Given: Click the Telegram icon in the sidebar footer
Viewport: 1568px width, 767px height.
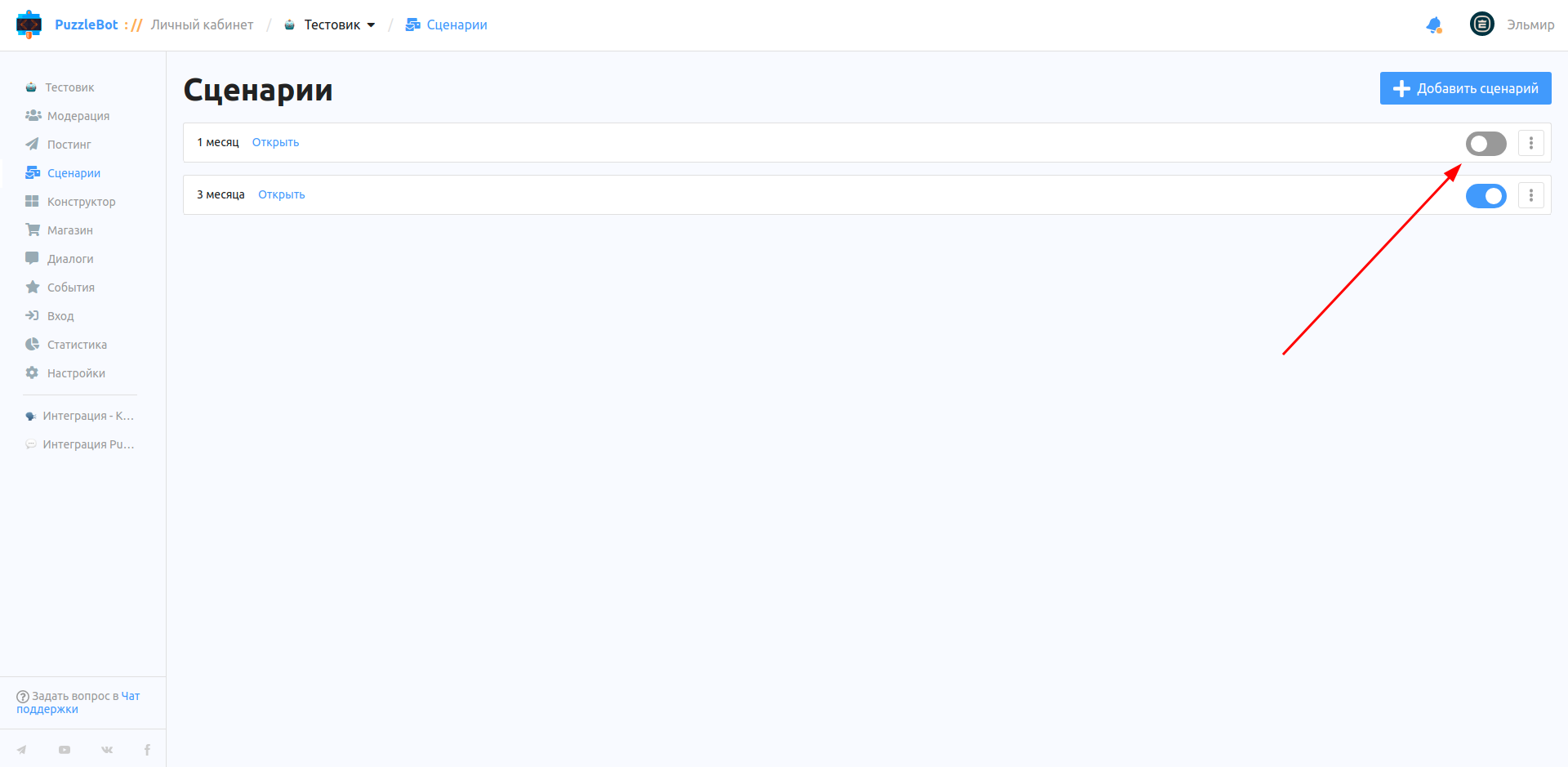Looking at the screenshot, I should [x=22, y=750].
